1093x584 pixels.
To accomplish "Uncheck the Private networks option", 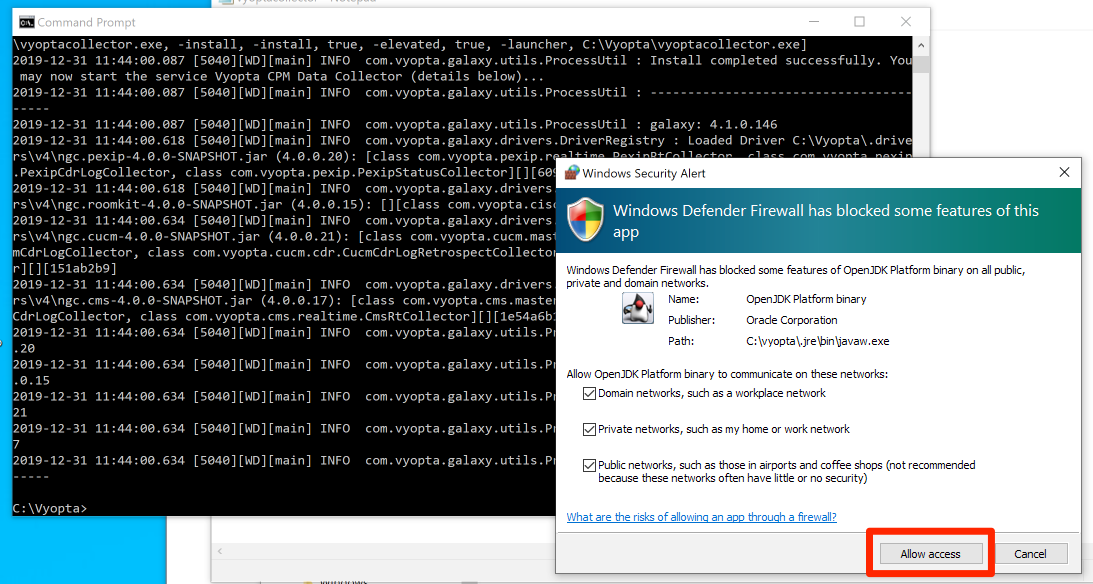I will pos(589,429).
